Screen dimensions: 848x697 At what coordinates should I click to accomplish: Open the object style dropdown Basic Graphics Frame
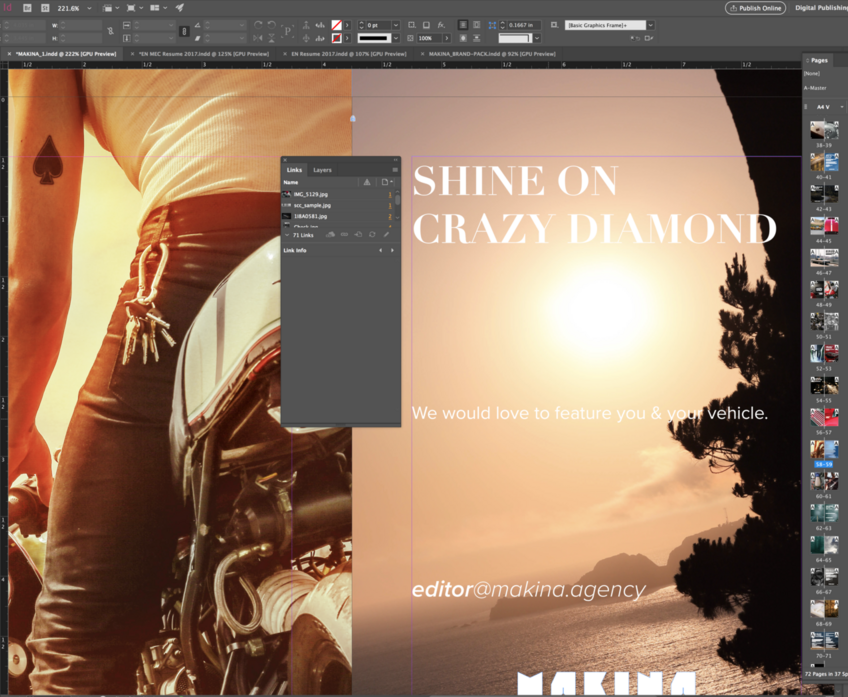click(x=651, y=25)
